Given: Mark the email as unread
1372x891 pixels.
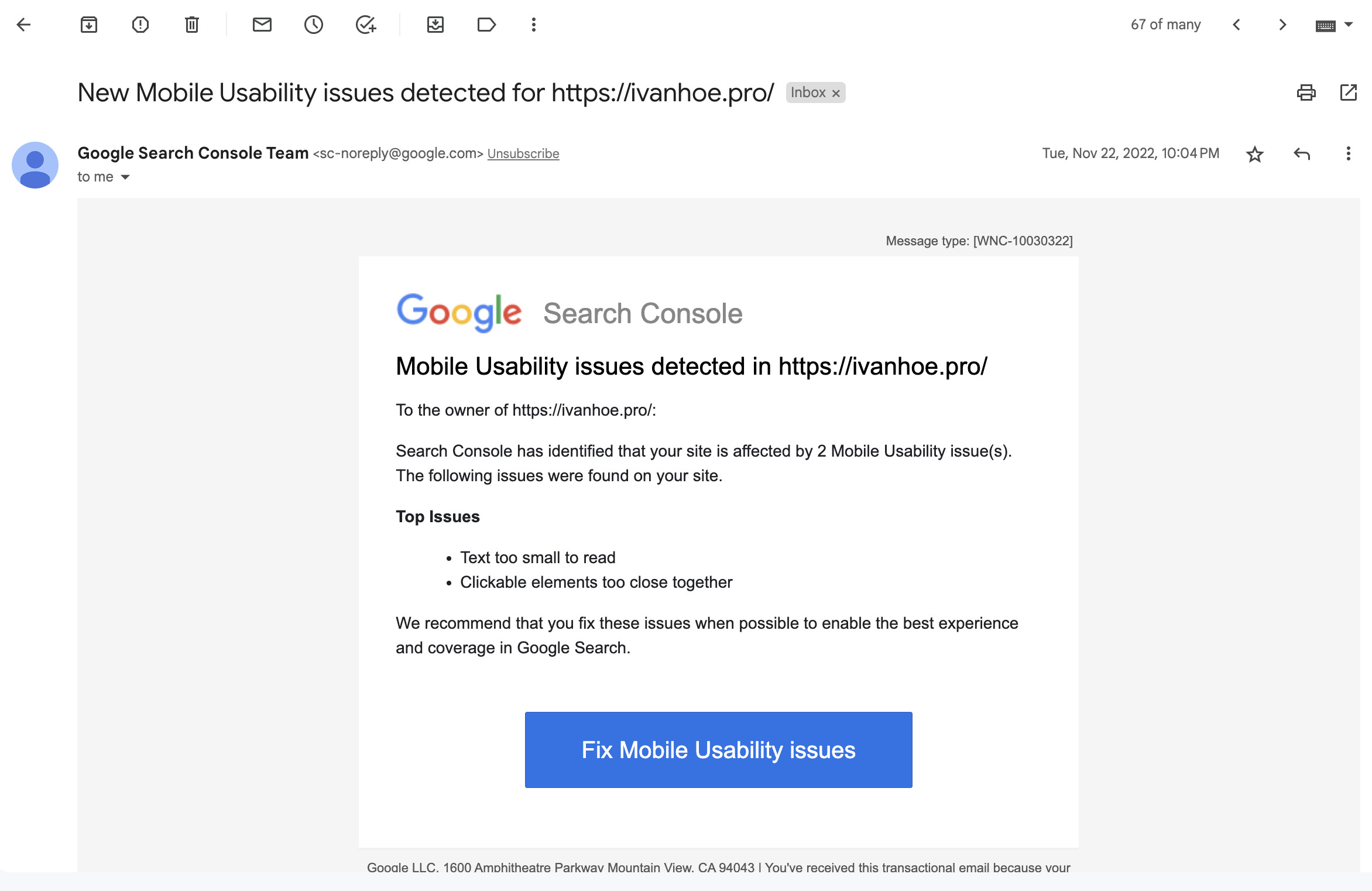Looking at the screenshot, I should pos(262,25).
